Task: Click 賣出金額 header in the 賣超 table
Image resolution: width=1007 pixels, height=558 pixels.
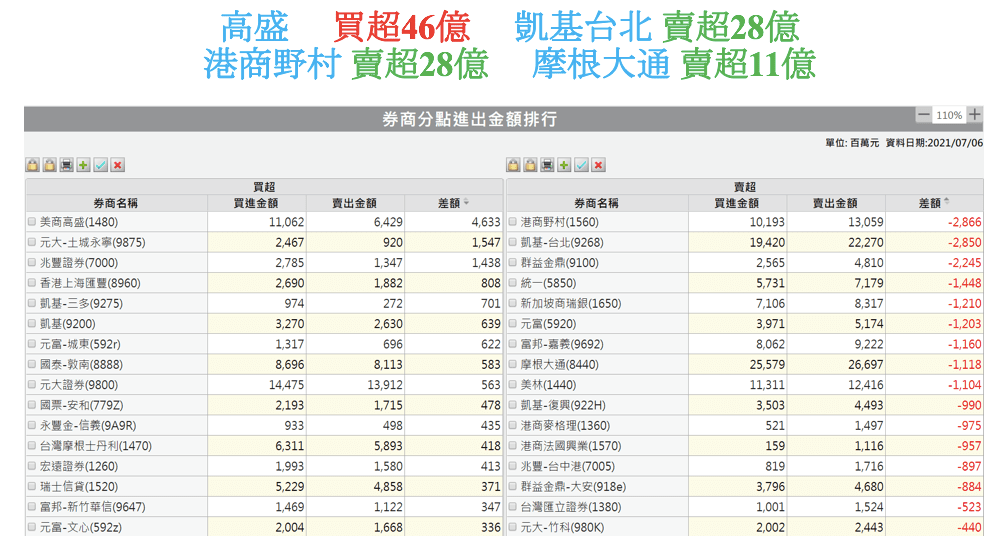Action: click(836, 203)
